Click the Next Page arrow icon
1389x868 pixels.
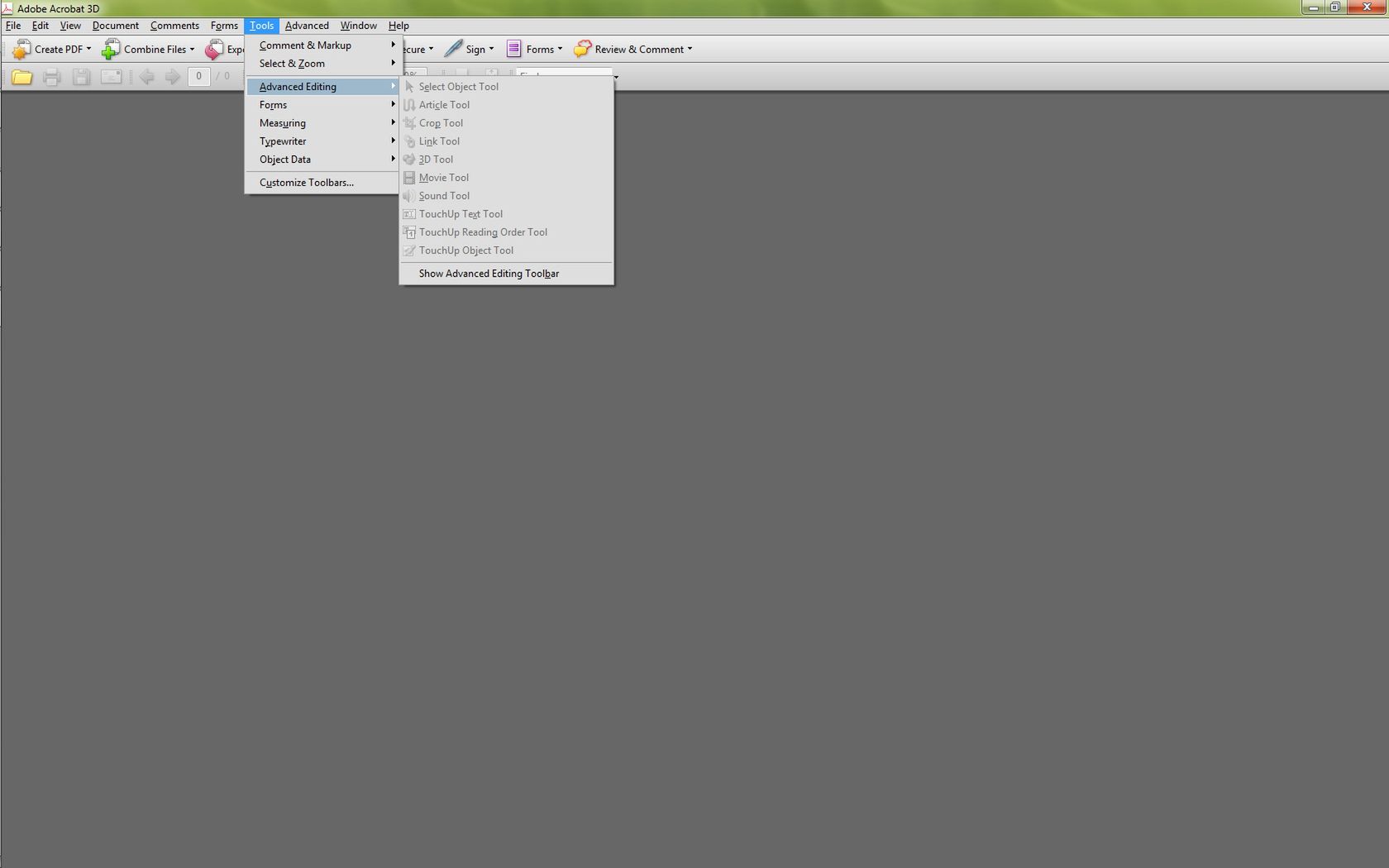click(x=173, y=77)
